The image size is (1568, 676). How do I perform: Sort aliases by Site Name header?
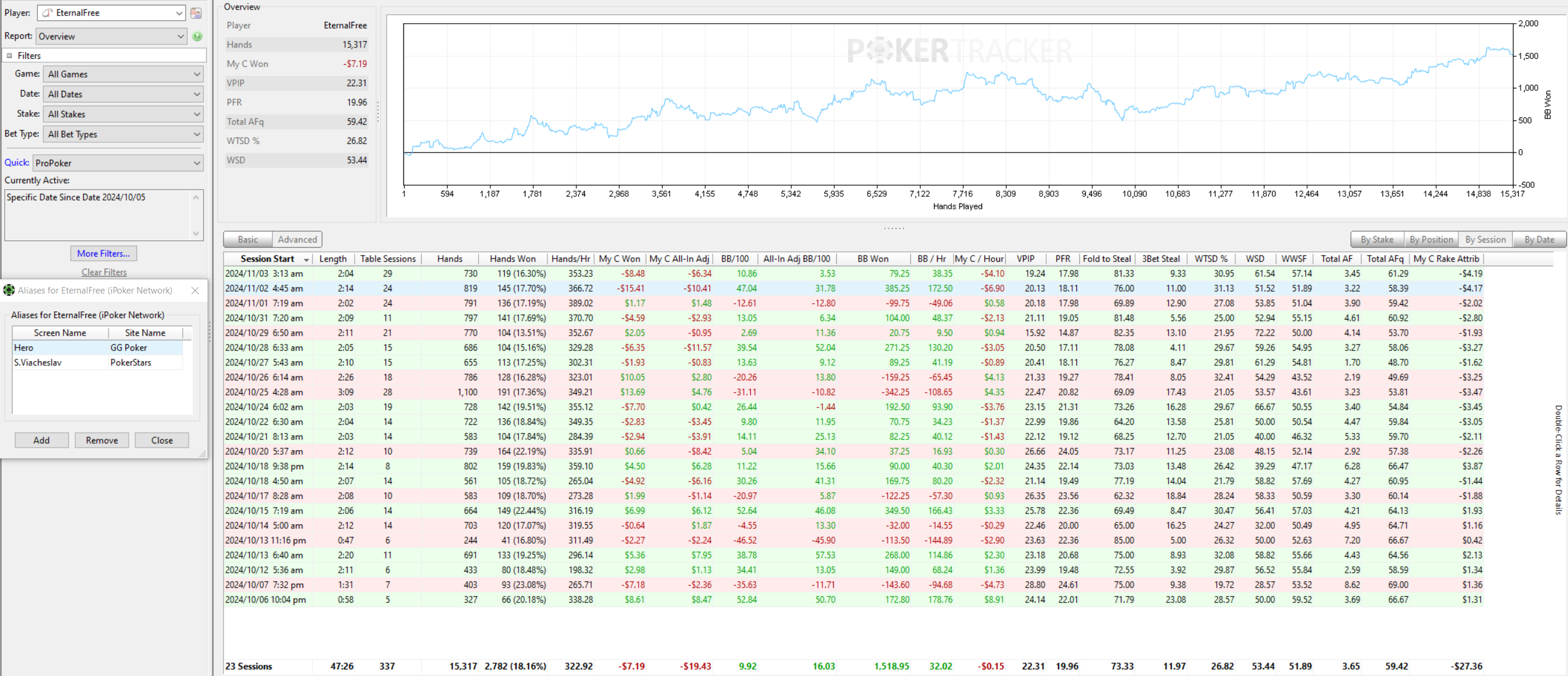point(145,333)
